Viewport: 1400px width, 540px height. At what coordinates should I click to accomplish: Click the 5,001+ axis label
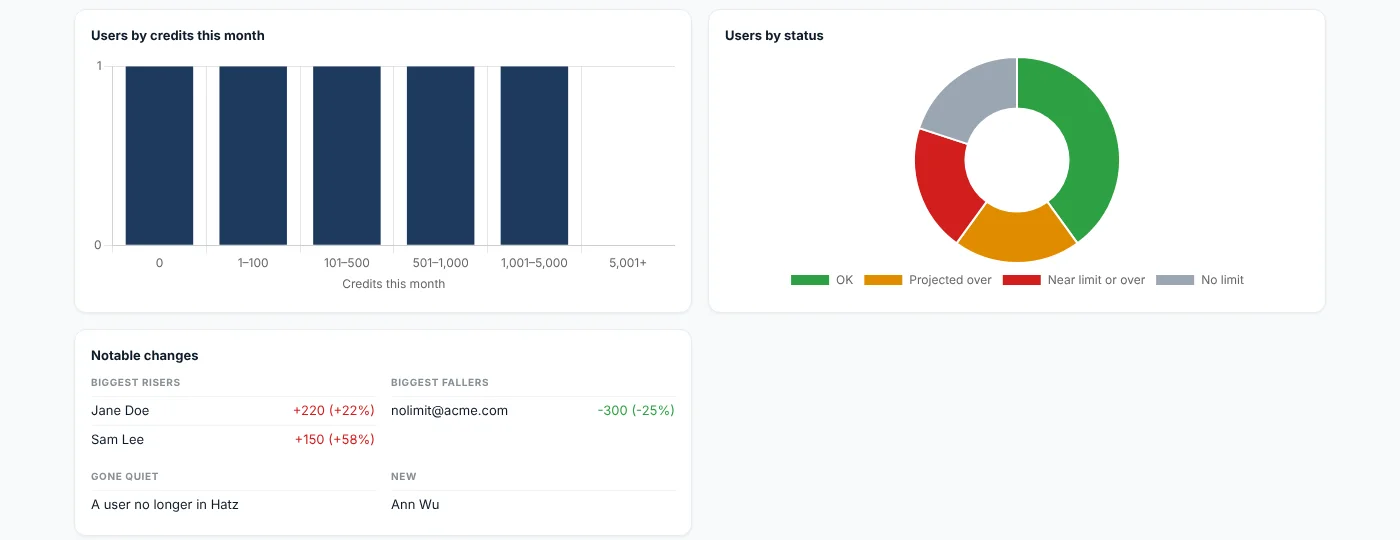pos(628,263)
